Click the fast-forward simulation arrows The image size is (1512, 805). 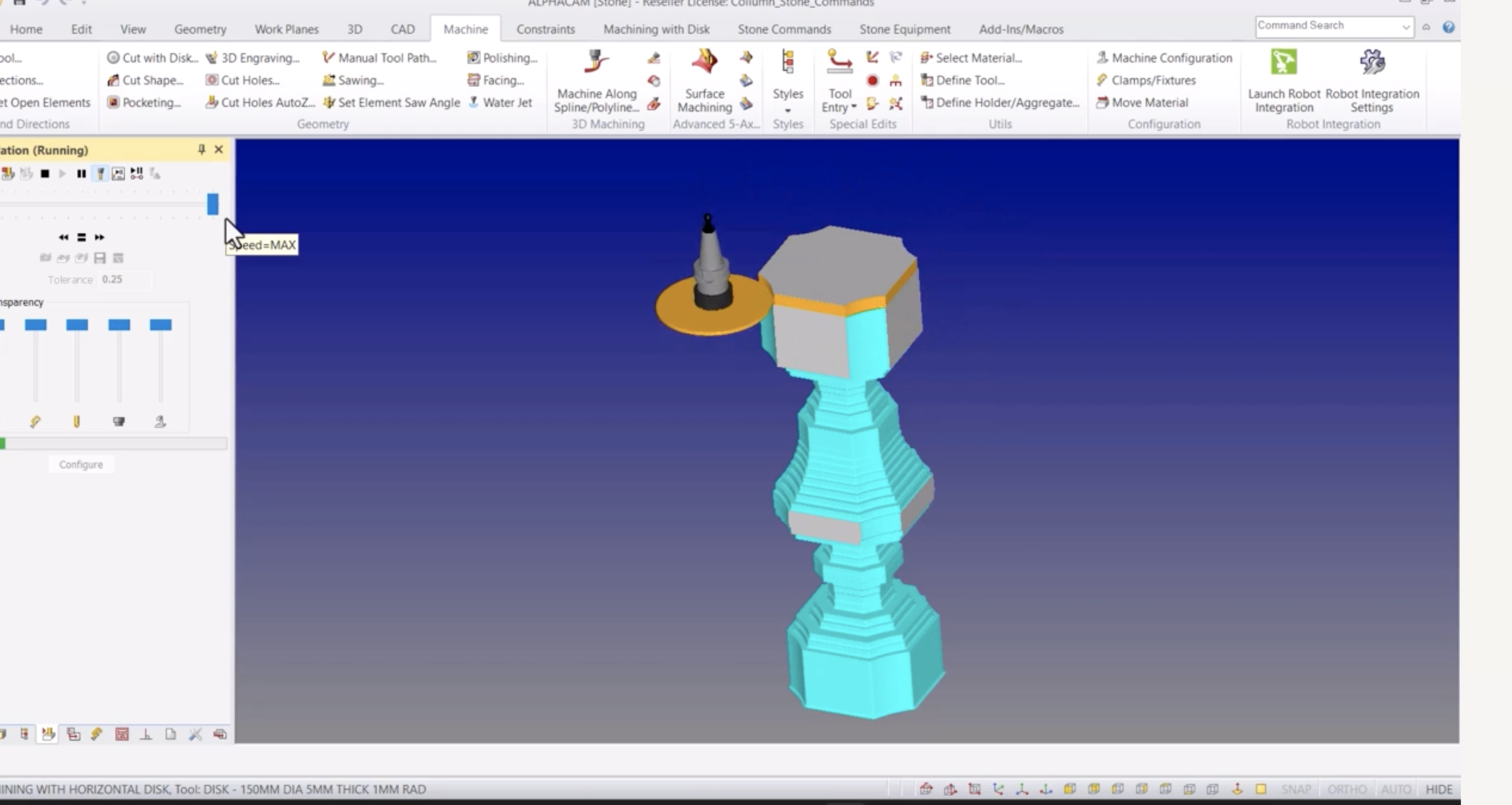click(99, 237)
